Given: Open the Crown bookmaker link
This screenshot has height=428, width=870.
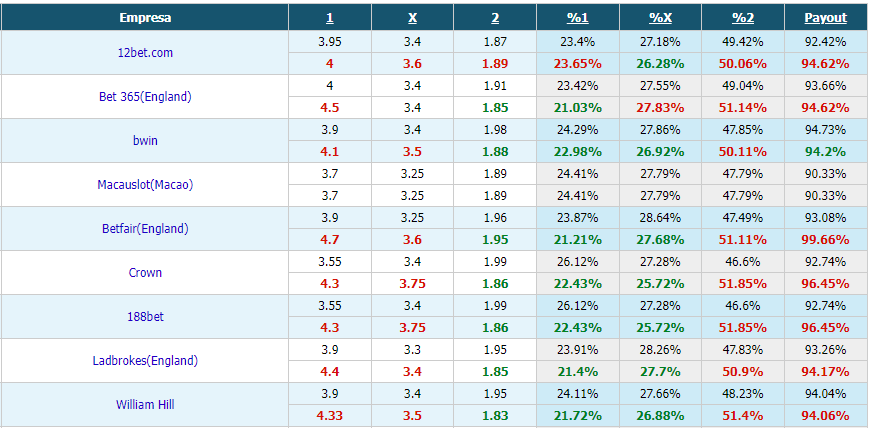Looking at the screenshot, I should pyautogui.click(x=145, y=273).
